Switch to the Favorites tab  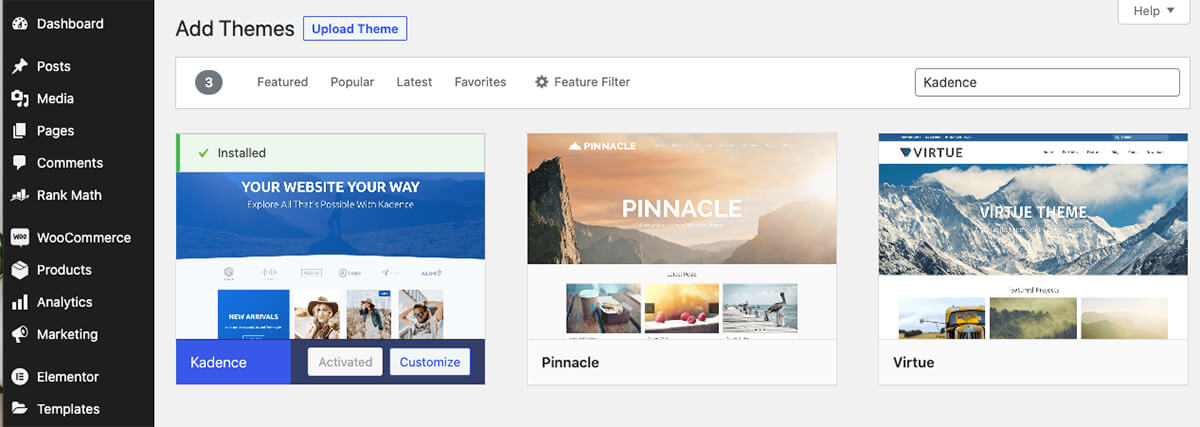point(480,82)
